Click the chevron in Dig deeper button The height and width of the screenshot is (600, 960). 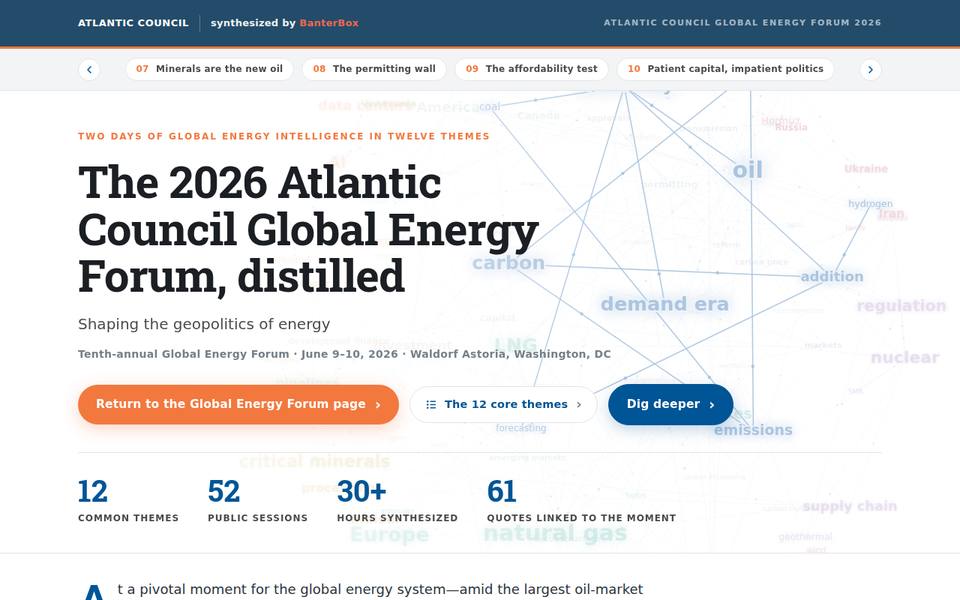tap(711, 405)
